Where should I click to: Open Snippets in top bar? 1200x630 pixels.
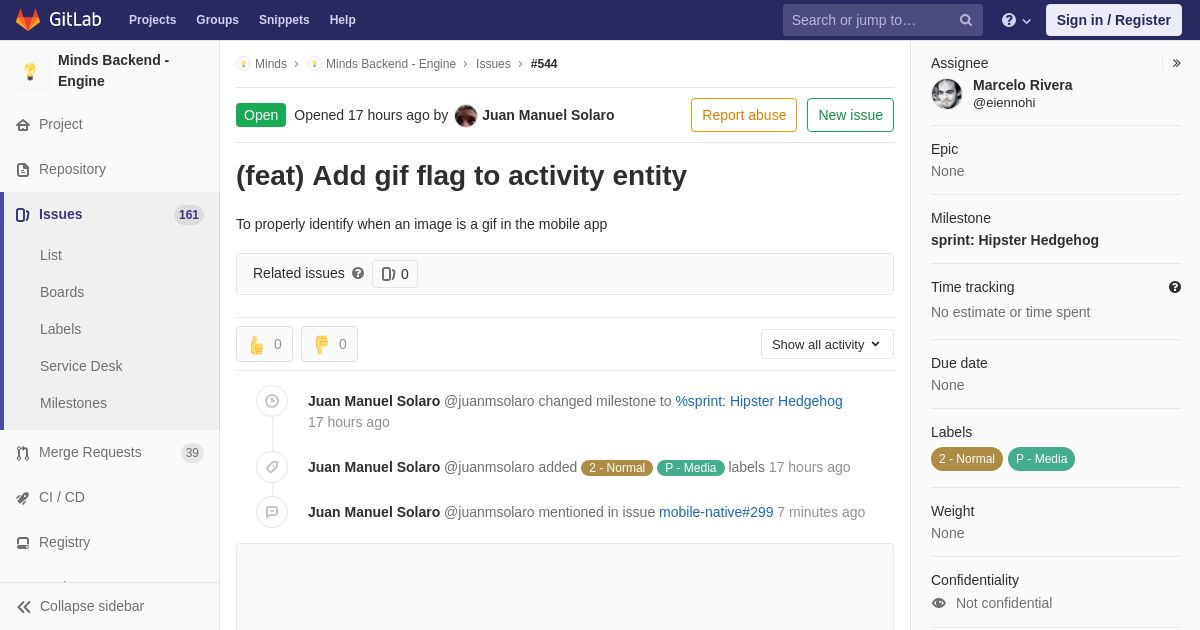click(284, 20)
